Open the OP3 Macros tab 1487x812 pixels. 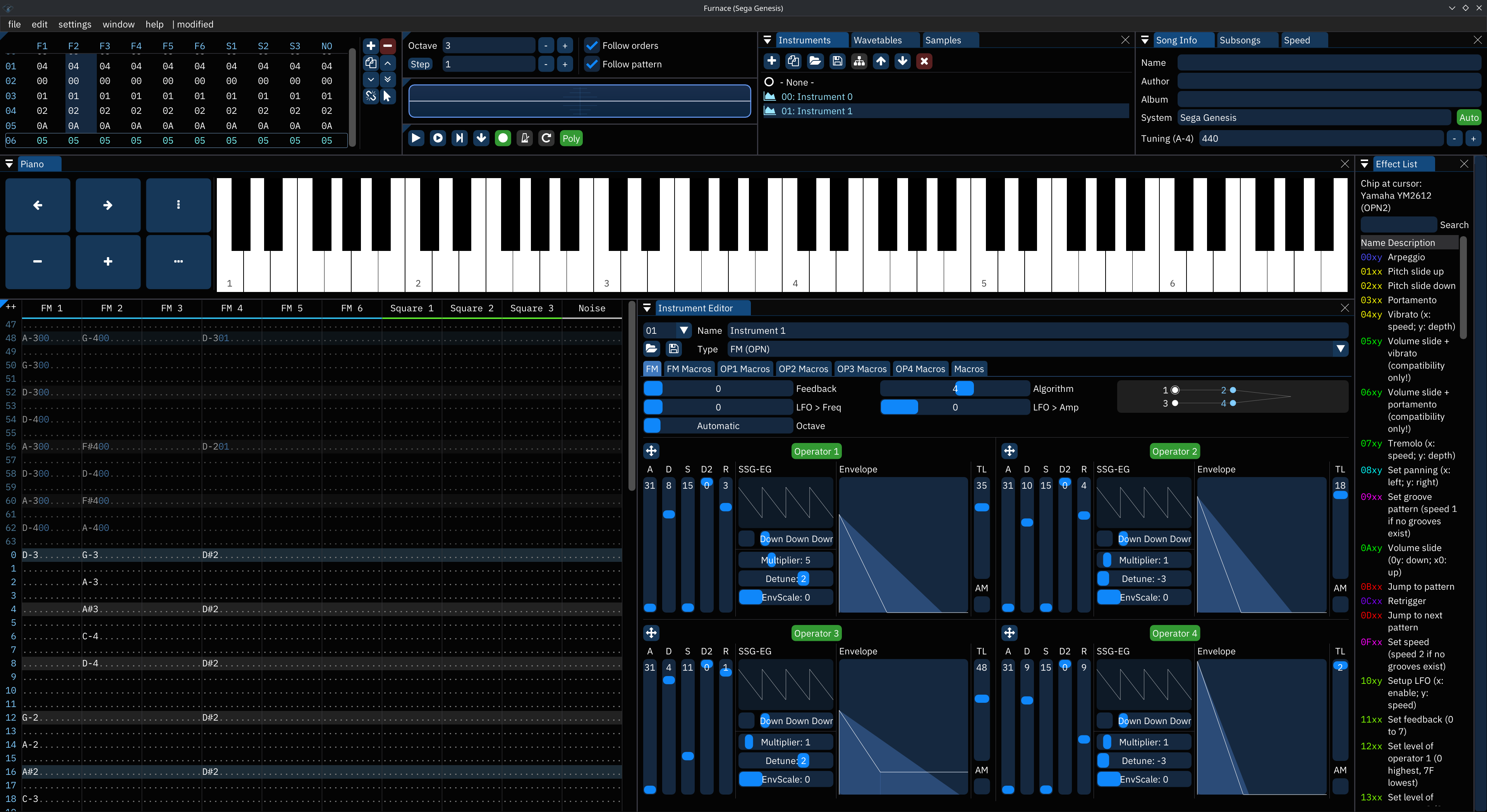coord(861,369)
